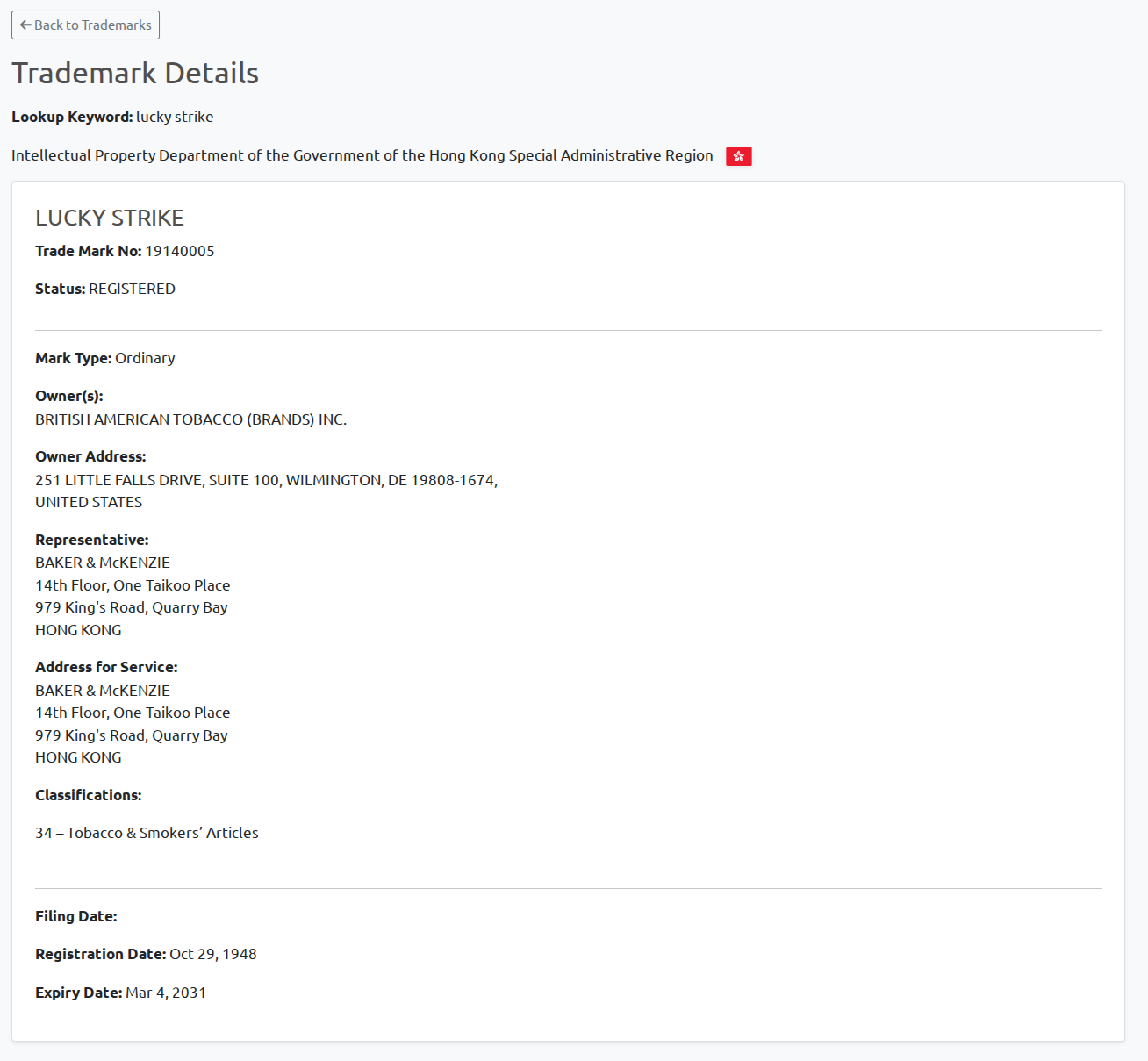Click owner name British American Tobacco (Brands) Inc.

190,419
